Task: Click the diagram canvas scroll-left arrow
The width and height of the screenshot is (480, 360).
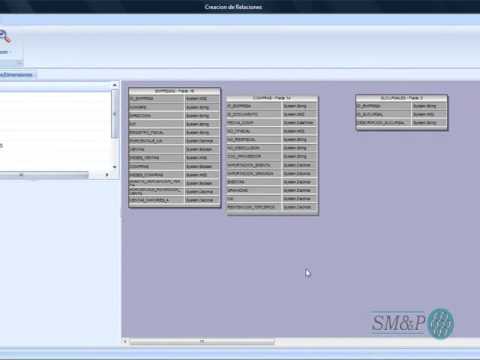Action: click(125, 341)
